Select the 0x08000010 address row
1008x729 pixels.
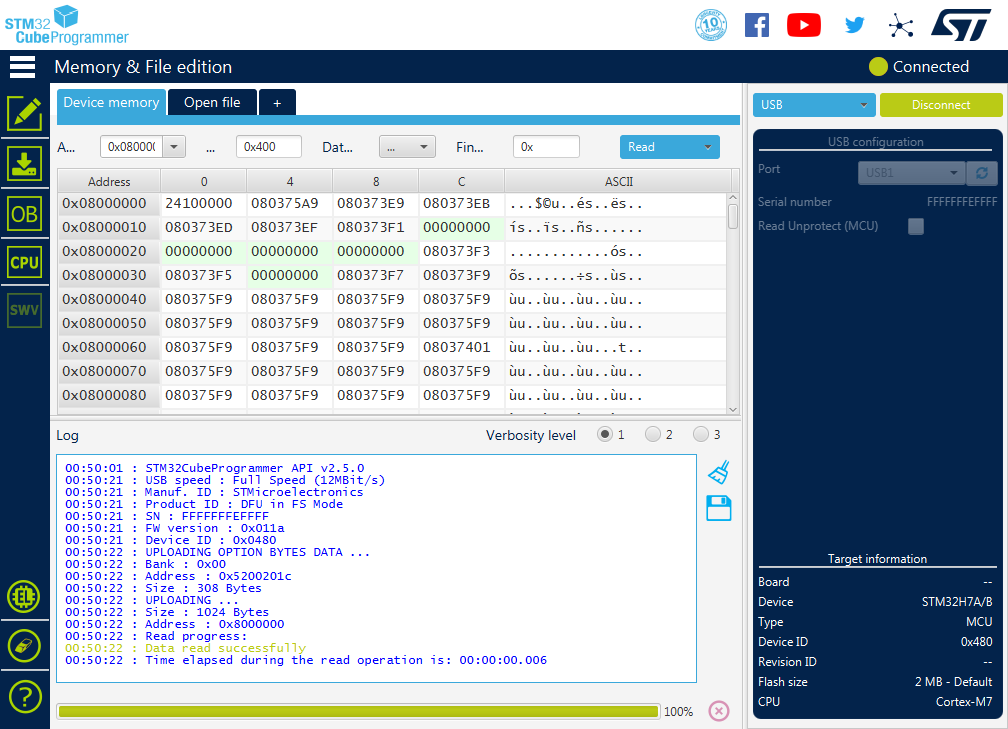tap(109, 228)
